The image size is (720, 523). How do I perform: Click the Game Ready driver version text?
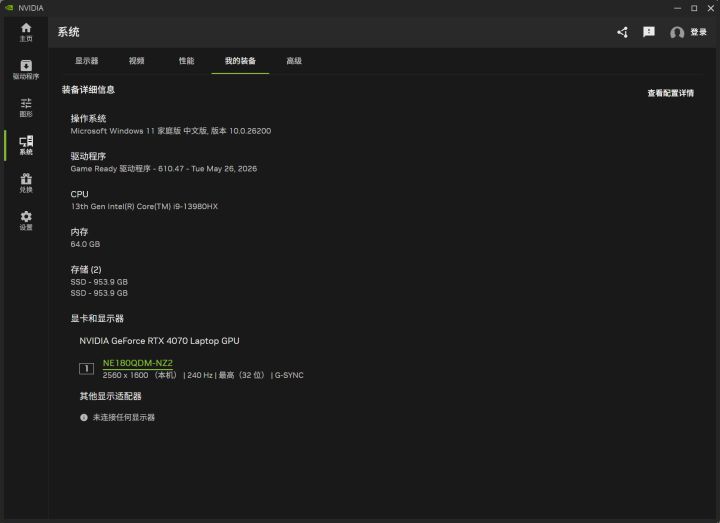tap(163, 169)
